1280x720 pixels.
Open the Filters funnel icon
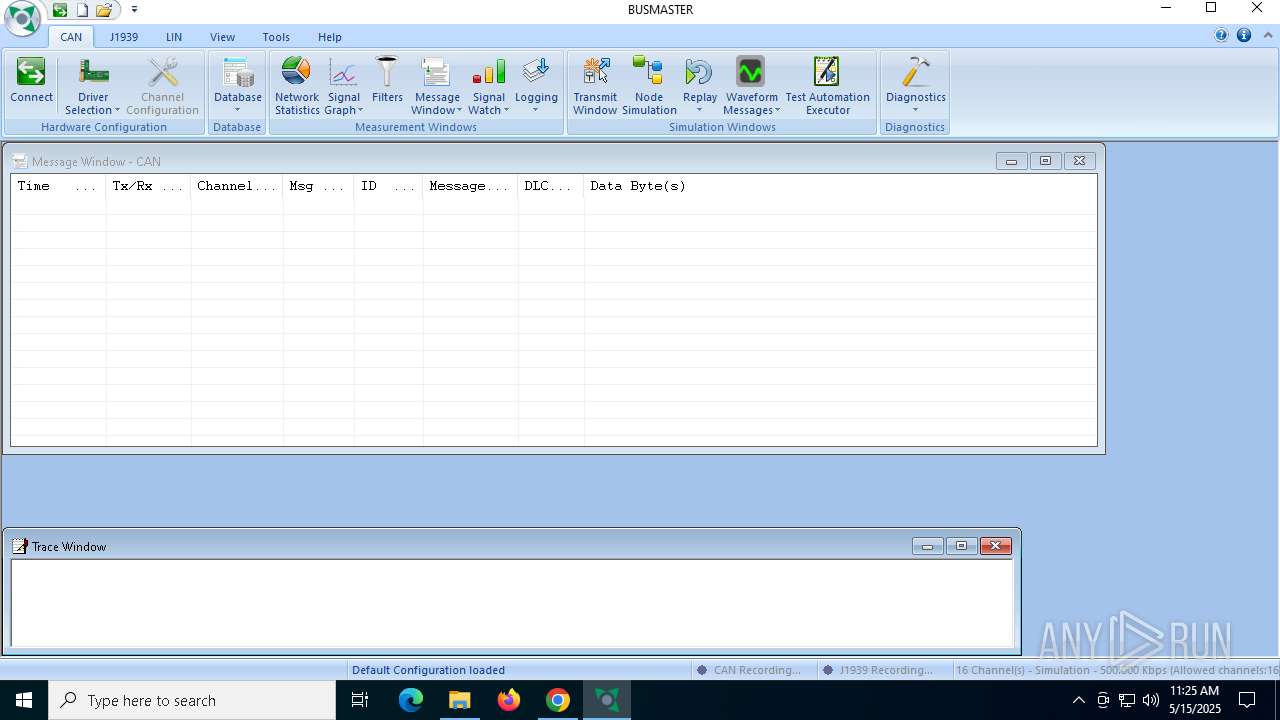coord(387,72)
